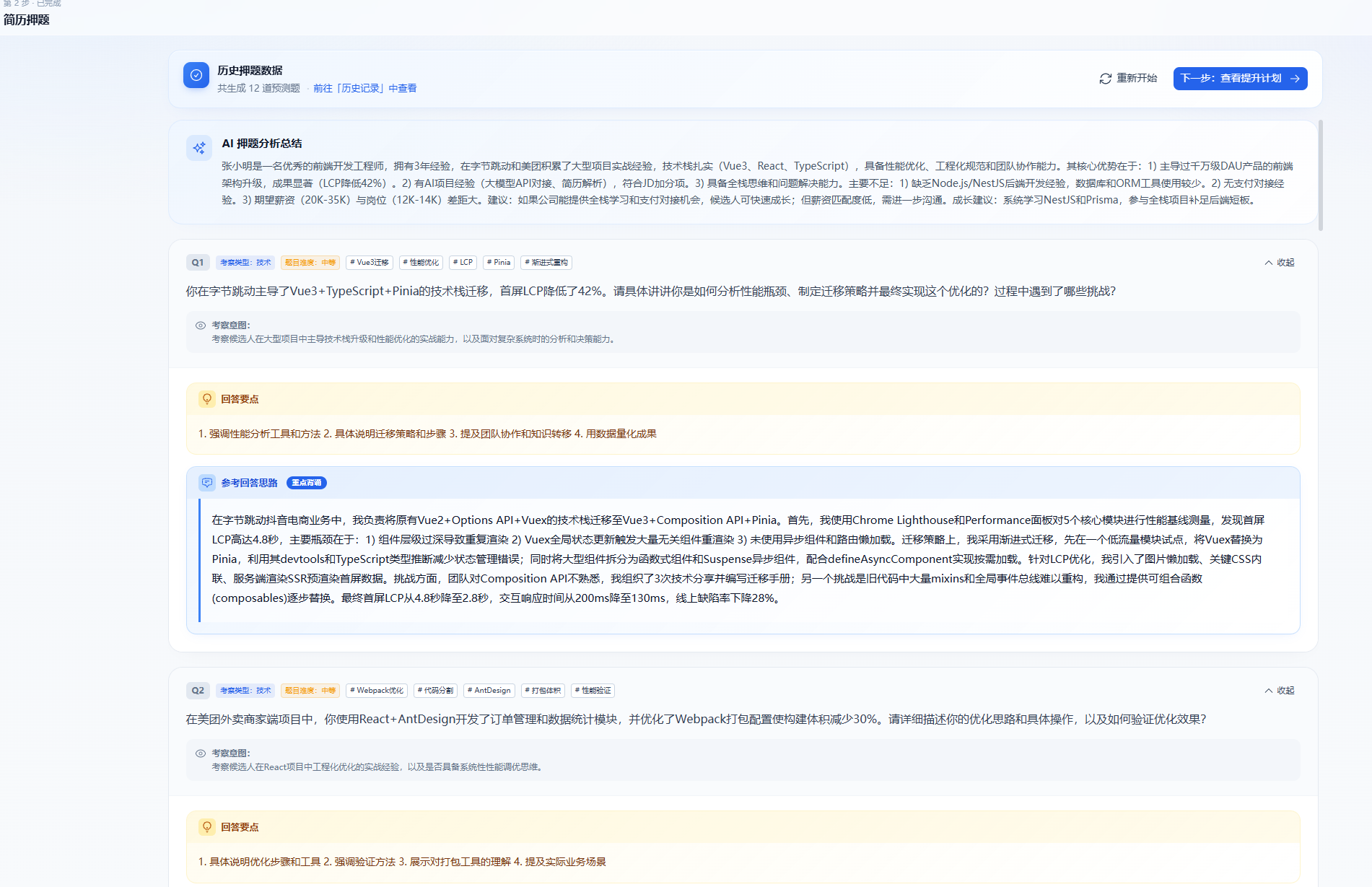Click the AI 押题分析总结 heading

pyautogui.click(x=262, y=144)
